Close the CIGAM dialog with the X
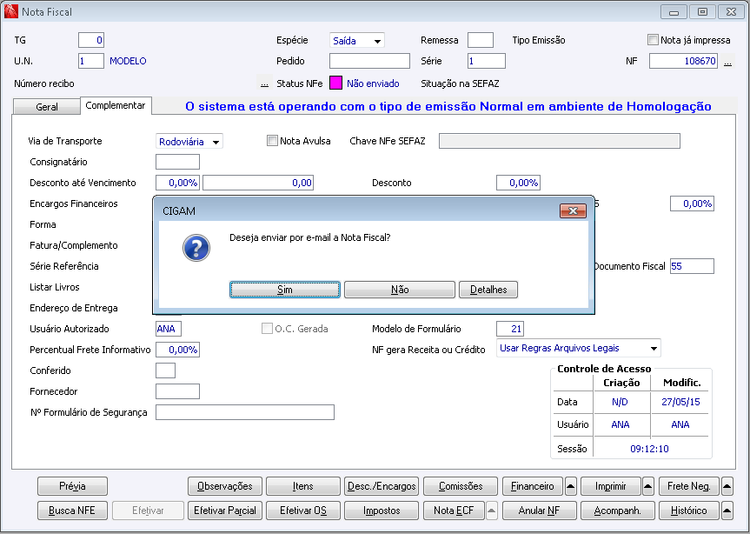Image resolution: width=750 pixels, height=534 pixels. pos(573,211)
